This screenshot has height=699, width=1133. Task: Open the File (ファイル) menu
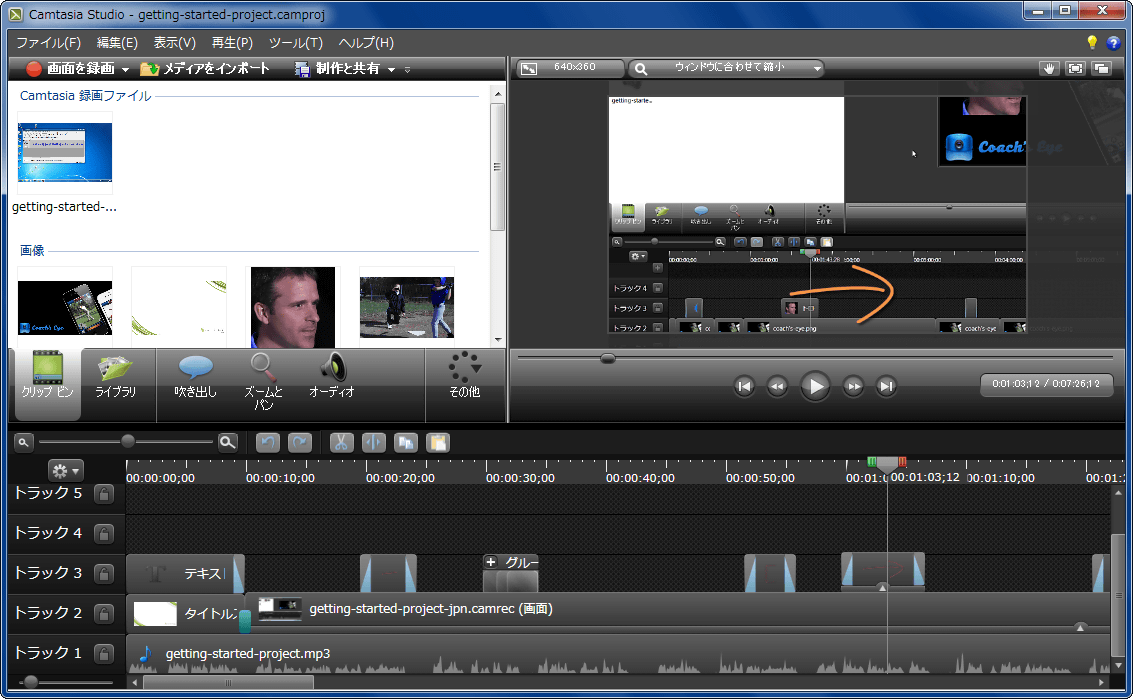pyautogui.click(x=48, y=43)
